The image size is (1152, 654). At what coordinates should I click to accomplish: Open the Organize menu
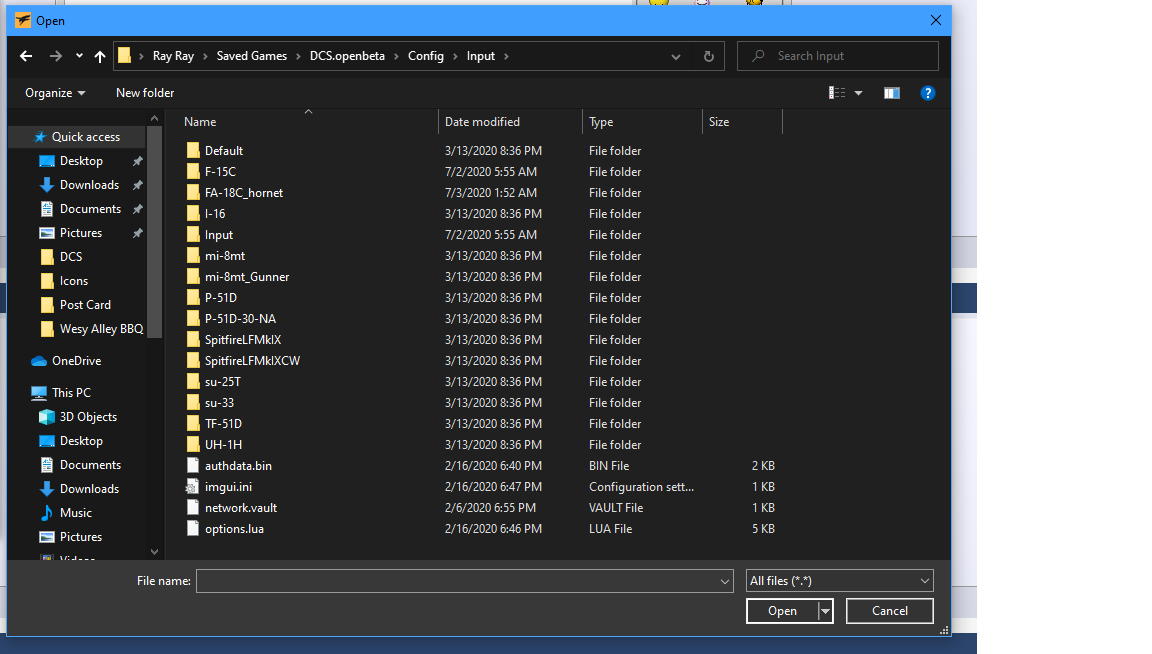click(55, 93)
